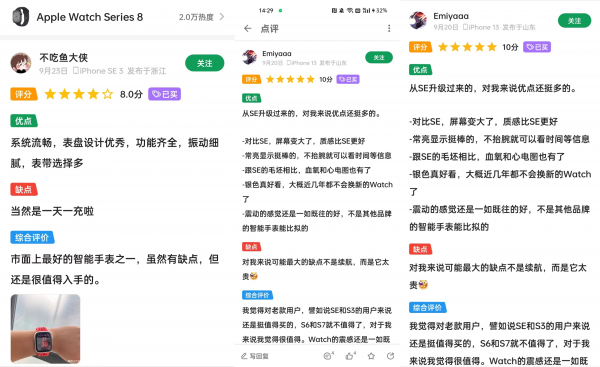Tap 综合评价 label in right panel
The width and height of the screenshot is (600, 367).
(x=427, y=308)
